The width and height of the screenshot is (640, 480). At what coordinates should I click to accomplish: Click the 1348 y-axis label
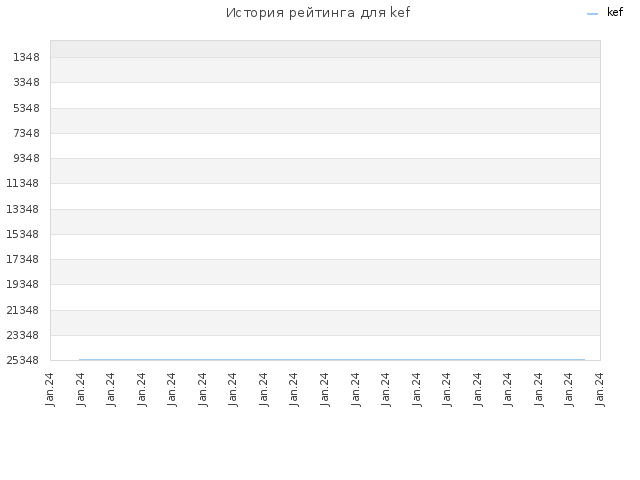coord(27,57)
